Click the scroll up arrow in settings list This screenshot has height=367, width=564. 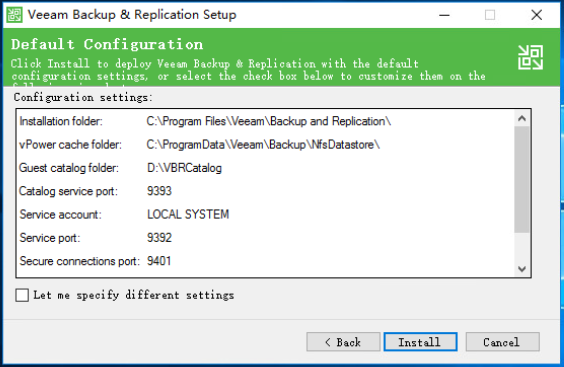click(x=522, y=118)
